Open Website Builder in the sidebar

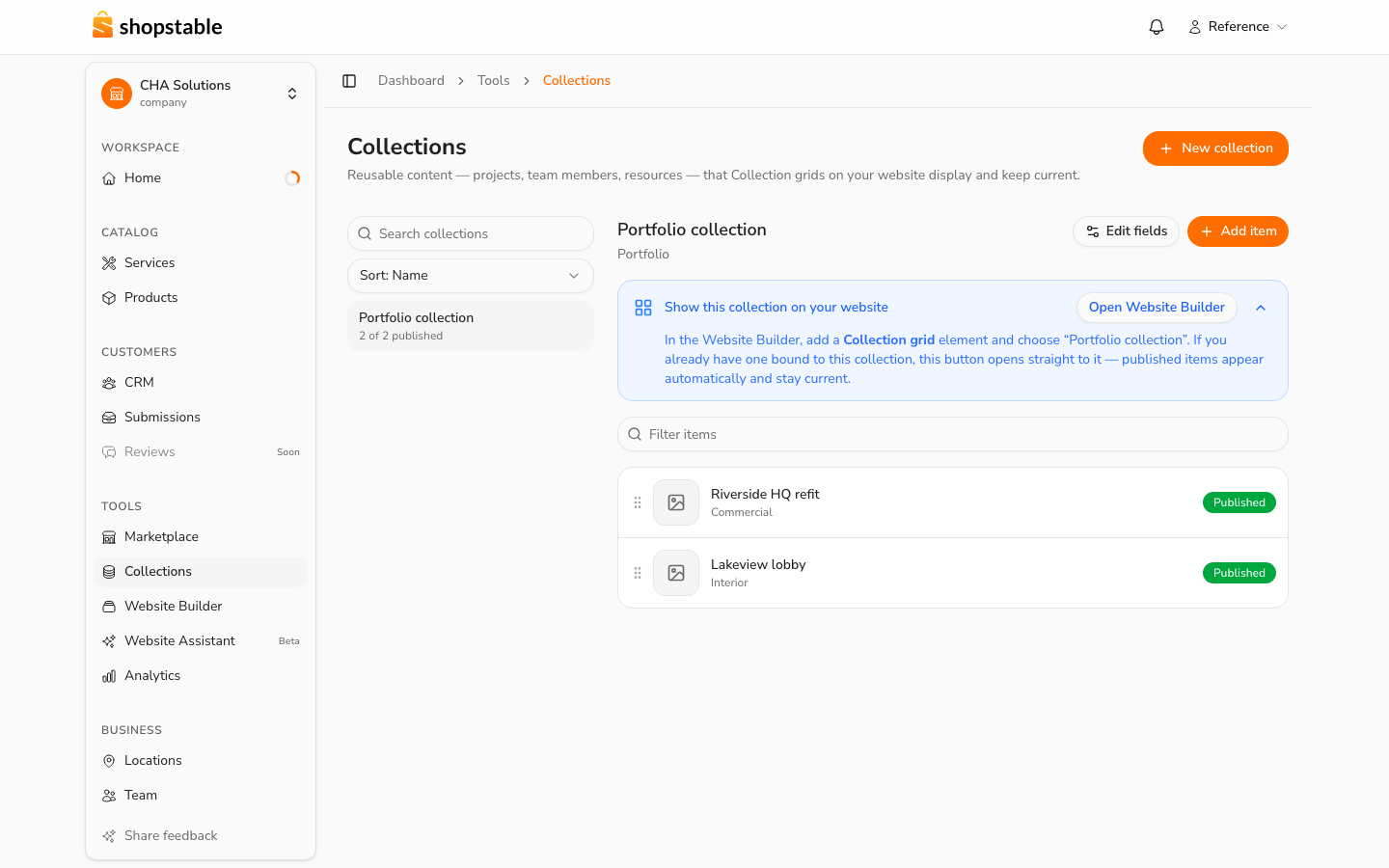(201, 607)
